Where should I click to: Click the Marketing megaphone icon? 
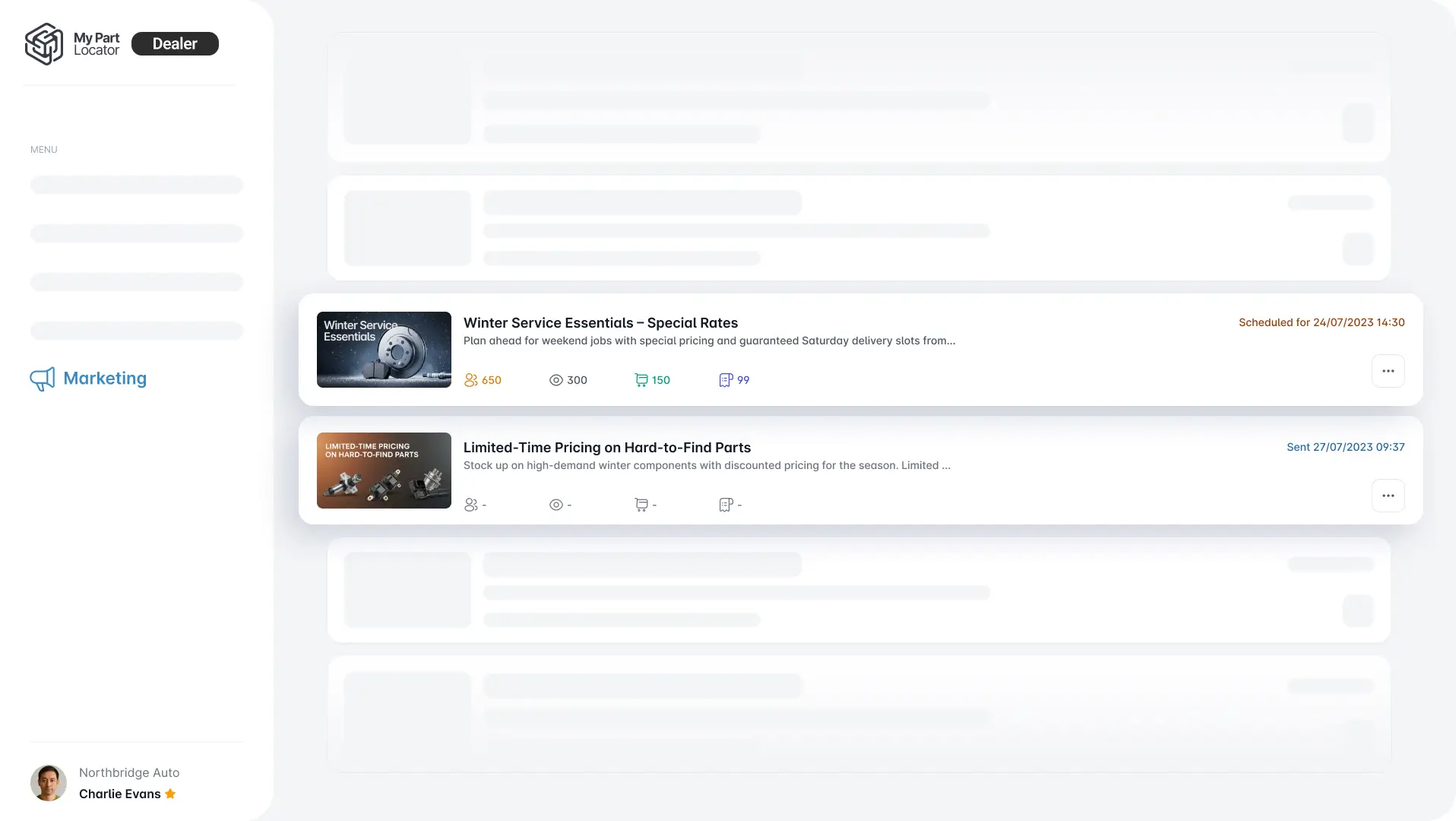tap(42, 379)
